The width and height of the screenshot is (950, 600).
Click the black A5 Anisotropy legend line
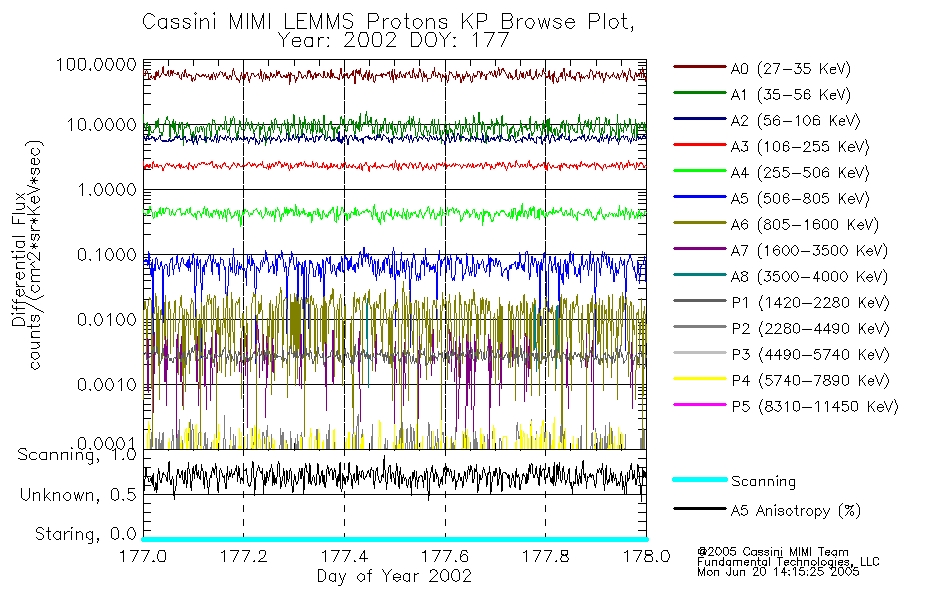[x=699, y=508]
